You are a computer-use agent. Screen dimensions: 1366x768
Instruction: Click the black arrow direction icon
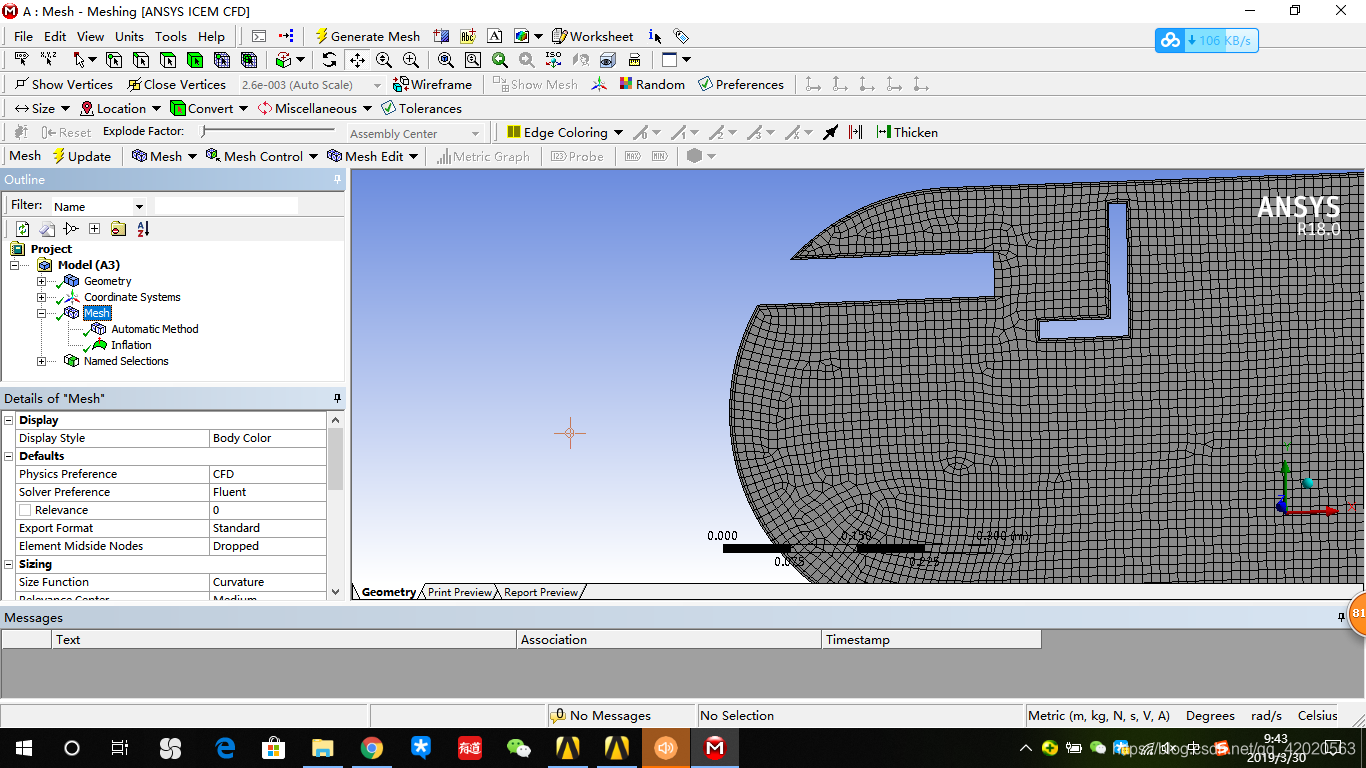tap(830, 132)
